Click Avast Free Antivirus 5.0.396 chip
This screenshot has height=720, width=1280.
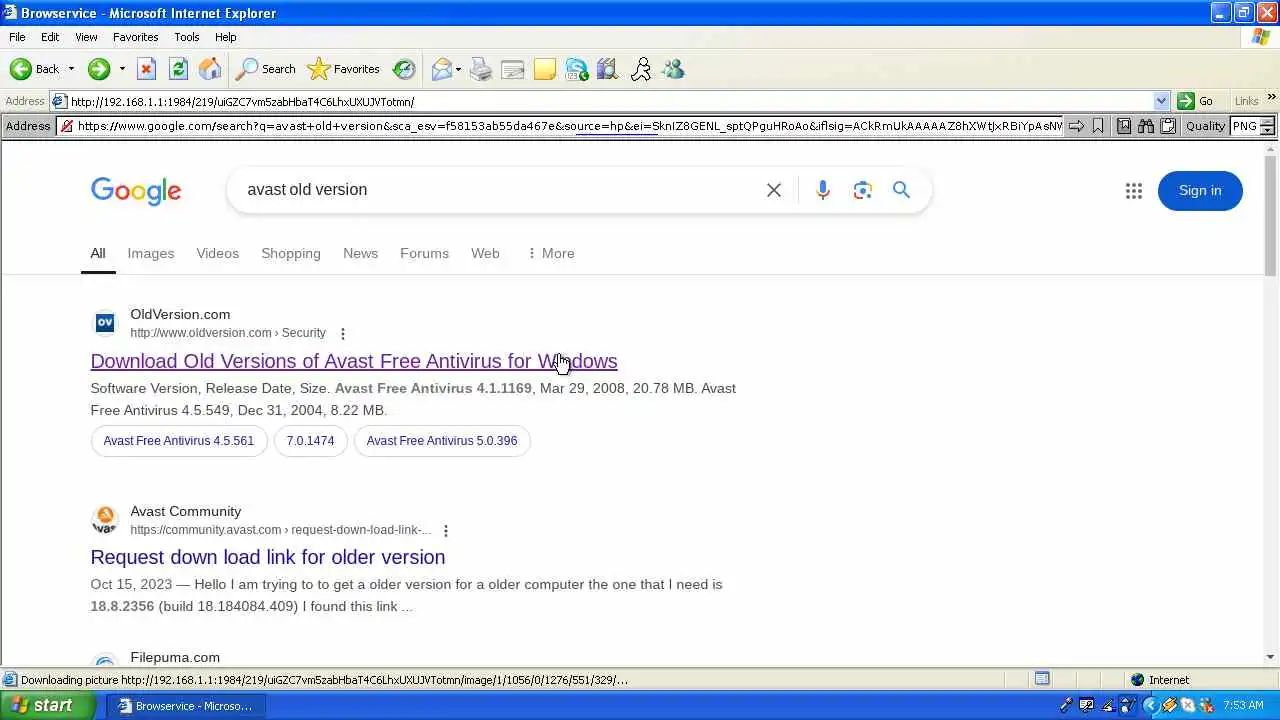tap(442, 441)
